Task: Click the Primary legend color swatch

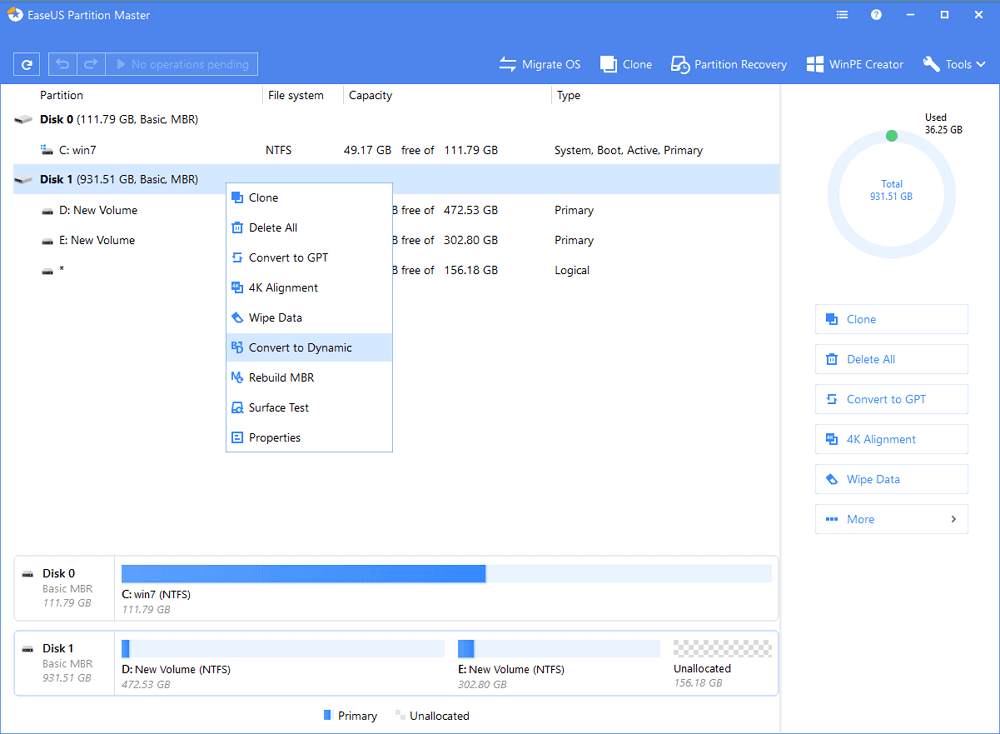Action: pos(327,716)
